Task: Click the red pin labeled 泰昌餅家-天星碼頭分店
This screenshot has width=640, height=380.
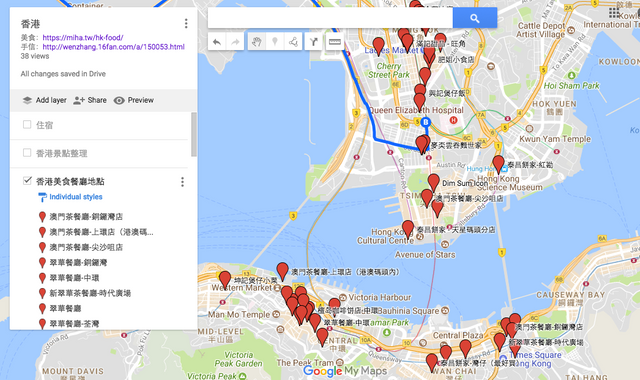Action: click(x=408, y=229)
